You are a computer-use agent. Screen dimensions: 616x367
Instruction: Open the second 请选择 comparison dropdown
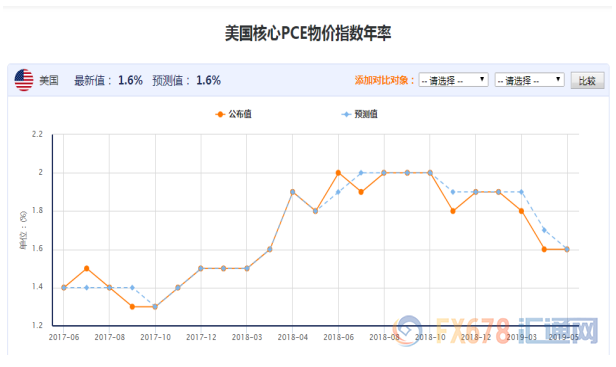[x=529, y=80]
